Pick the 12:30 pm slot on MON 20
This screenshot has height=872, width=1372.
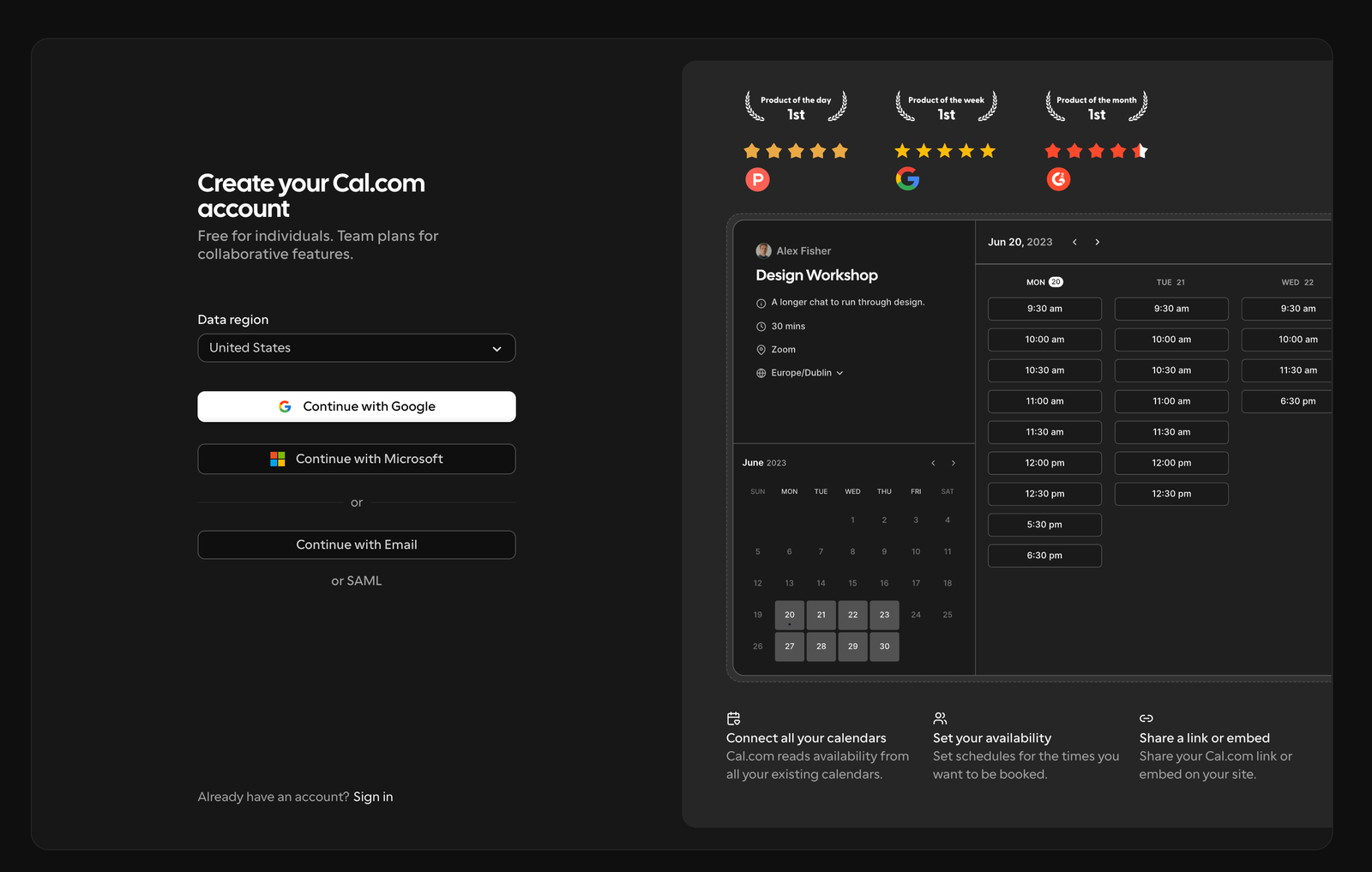click(x=1044, y=494)
